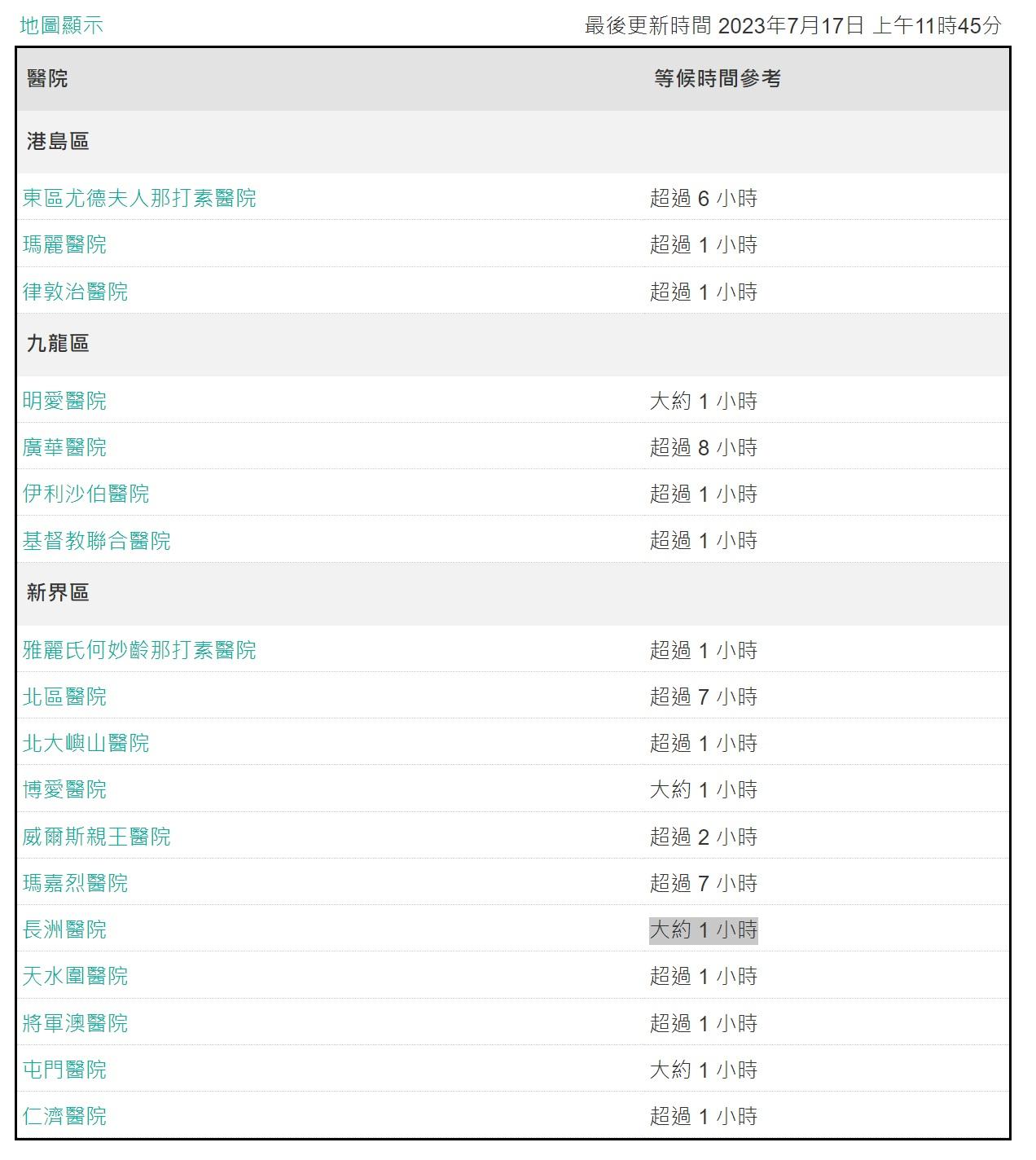Open 東區尤德夫人那打素醫院 hospital link
This screenshot has height=1160, width=1036.
click(x=139, y=198)
